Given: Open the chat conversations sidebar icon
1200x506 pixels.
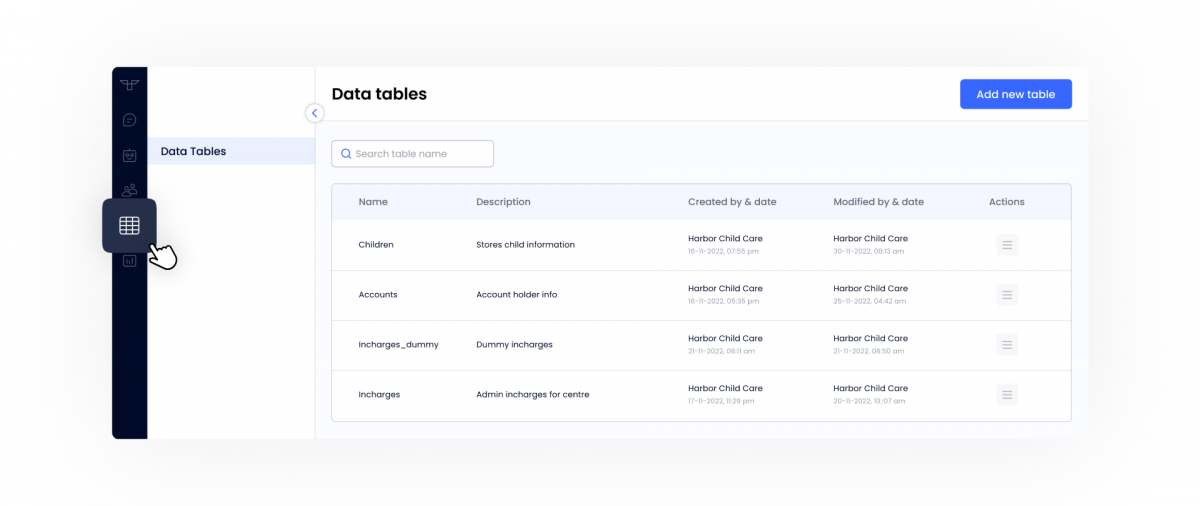Looking at the screenshot, I should (x=129, y=120).
